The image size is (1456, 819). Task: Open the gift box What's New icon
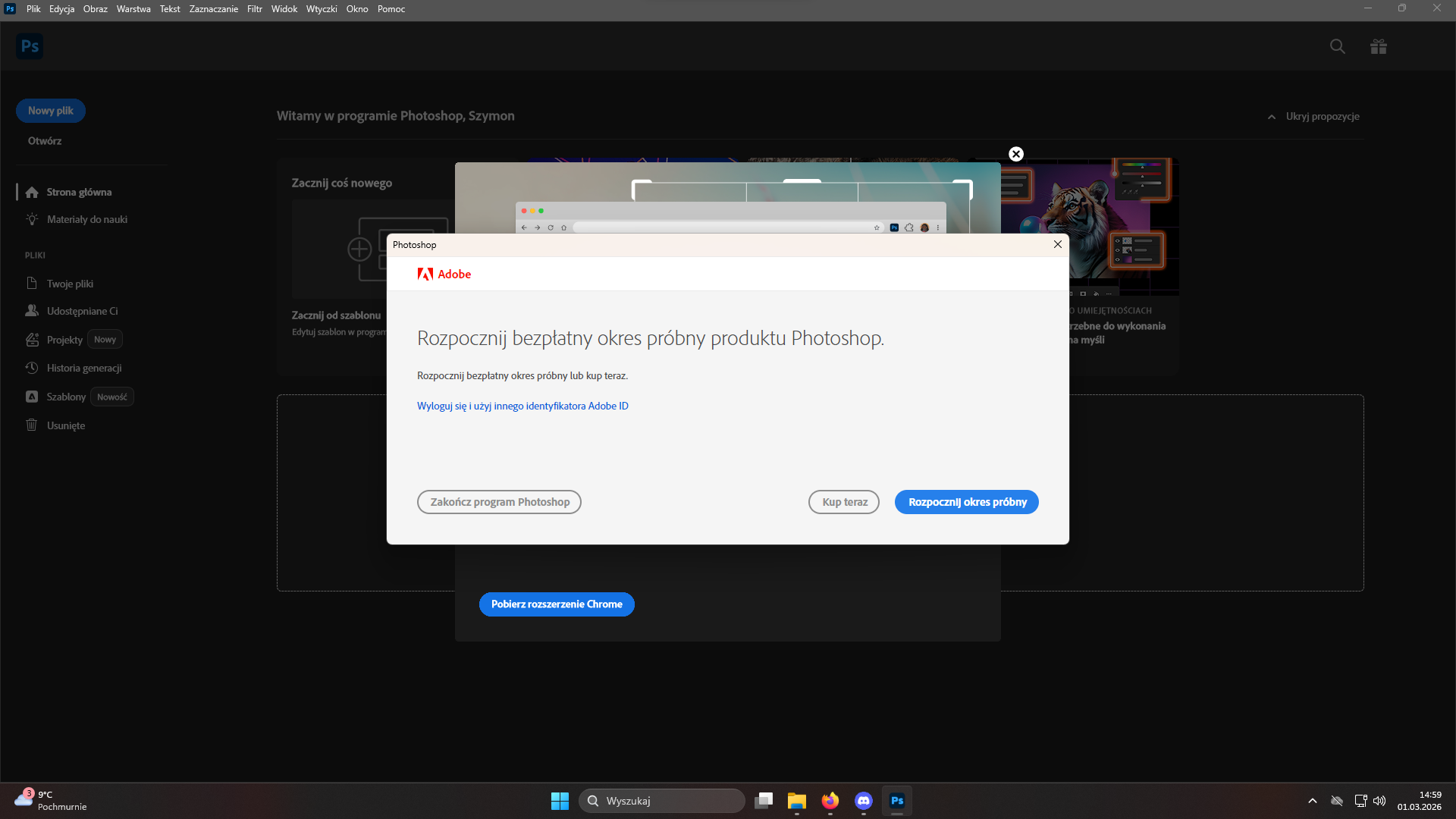tap(1379, 46)
